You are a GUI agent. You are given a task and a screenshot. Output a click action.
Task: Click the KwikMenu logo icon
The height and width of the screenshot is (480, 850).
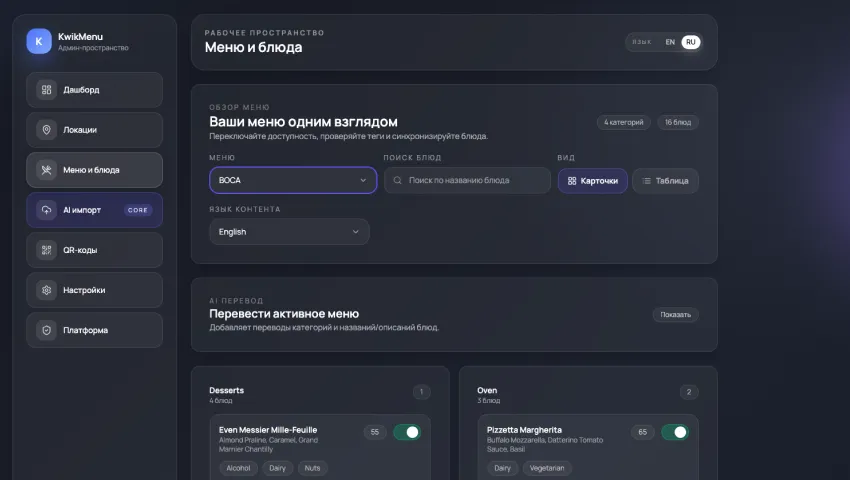[x=39, y=41]
